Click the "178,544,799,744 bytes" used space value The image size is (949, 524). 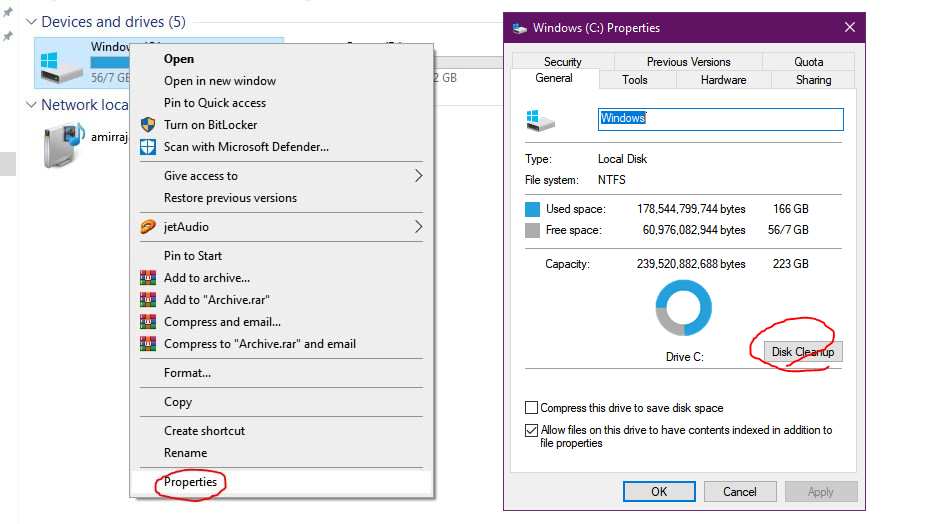click(691, 209)
